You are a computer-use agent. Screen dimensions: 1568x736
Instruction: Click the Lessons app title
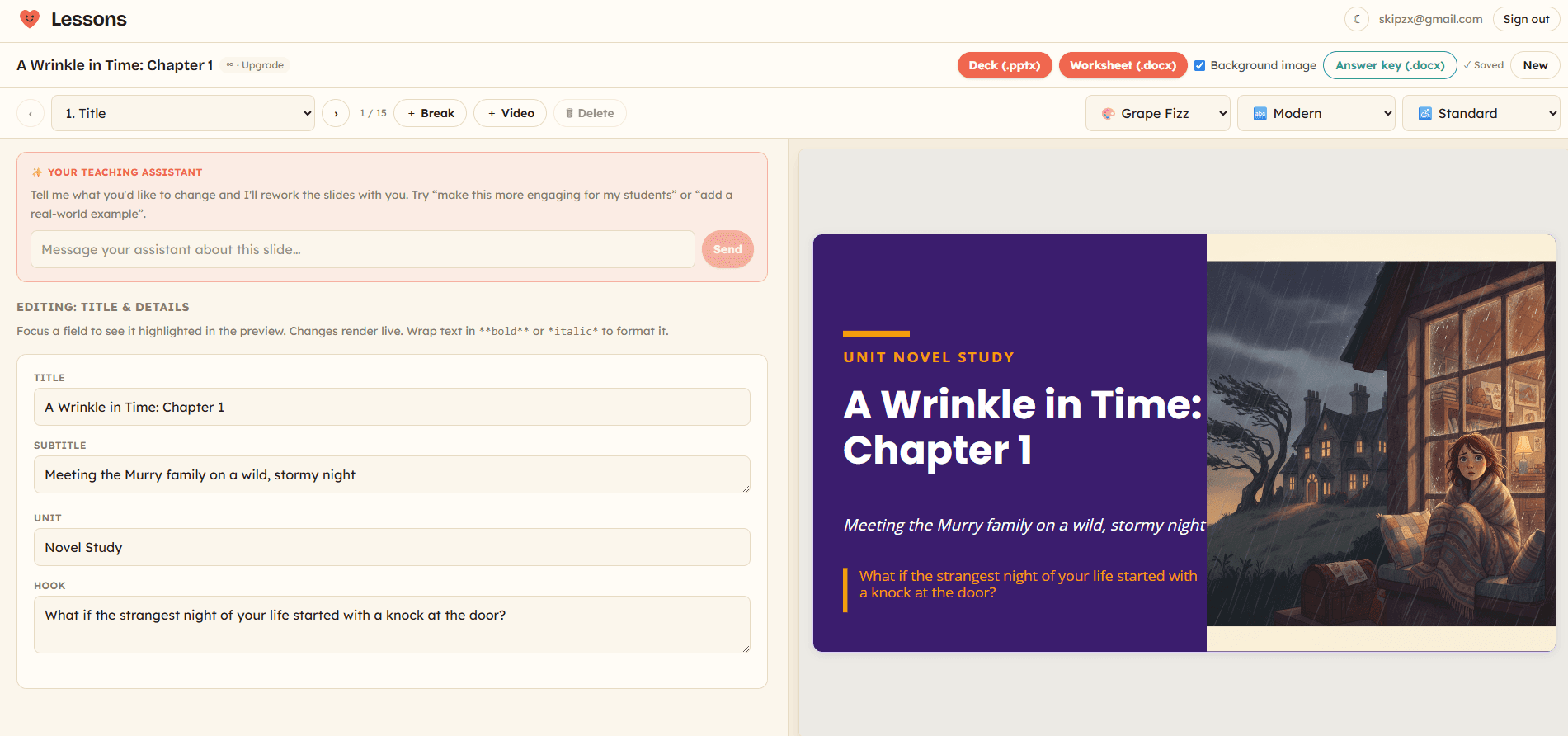tap(89, 19)
